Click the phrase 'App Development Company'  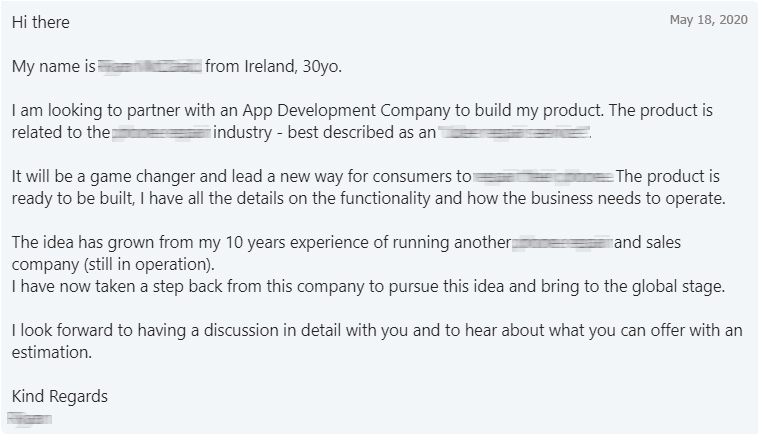346,110
